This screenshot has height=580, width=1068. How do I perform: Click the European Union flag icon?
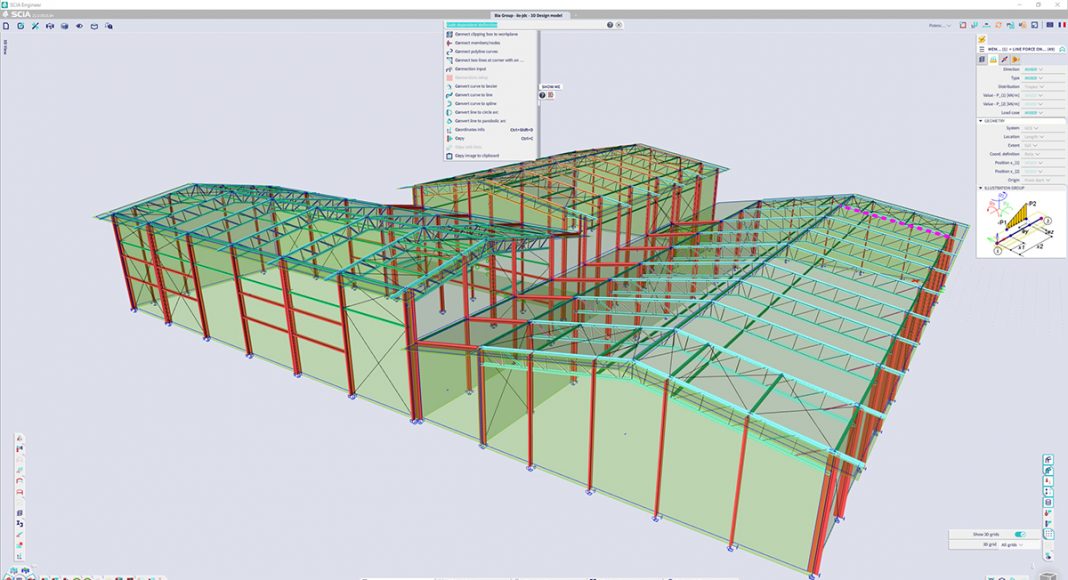[1047, 25]
